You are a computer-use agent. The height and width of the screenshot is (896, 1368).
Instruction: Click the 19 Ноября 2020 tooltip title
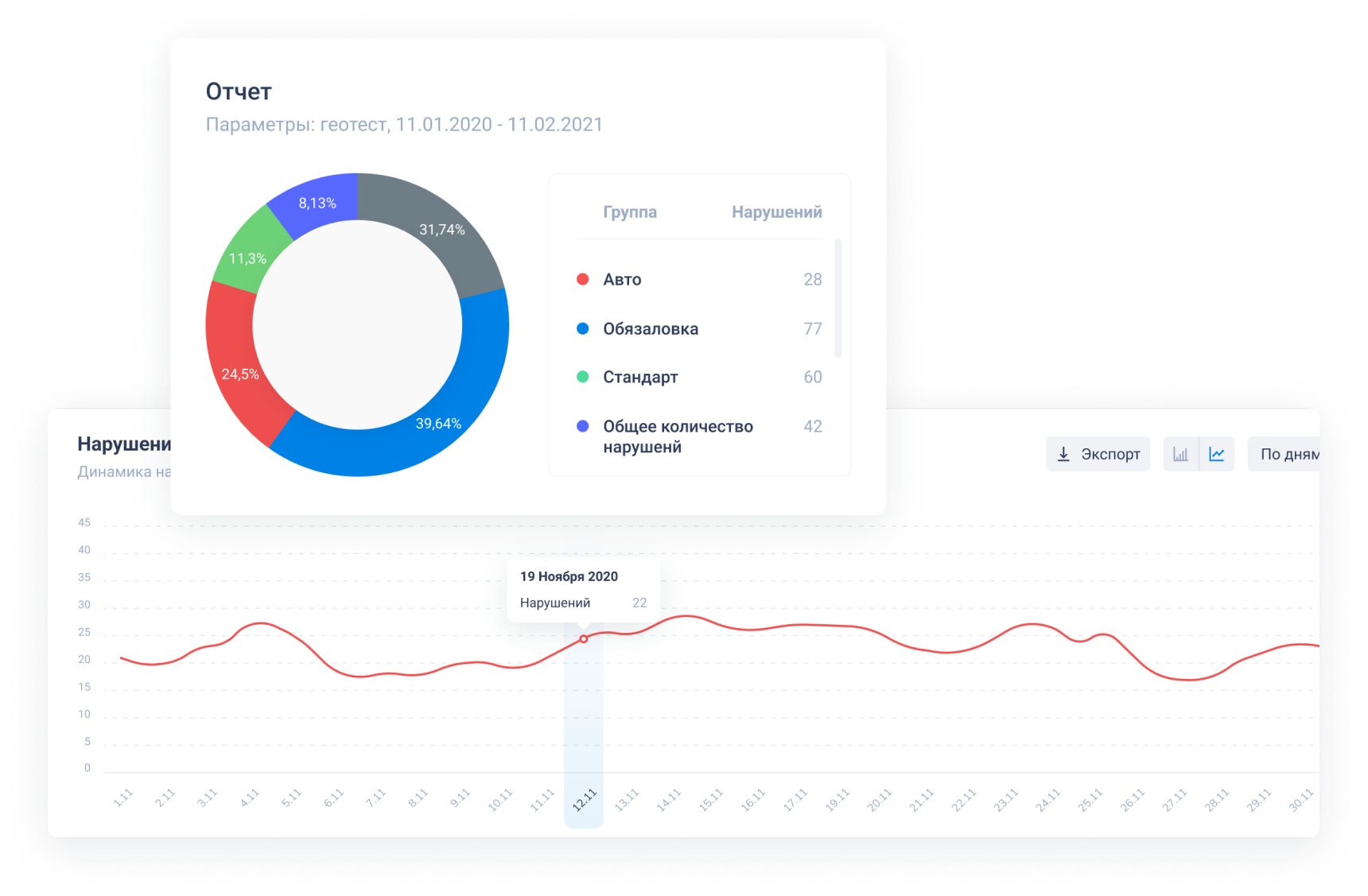569,576
